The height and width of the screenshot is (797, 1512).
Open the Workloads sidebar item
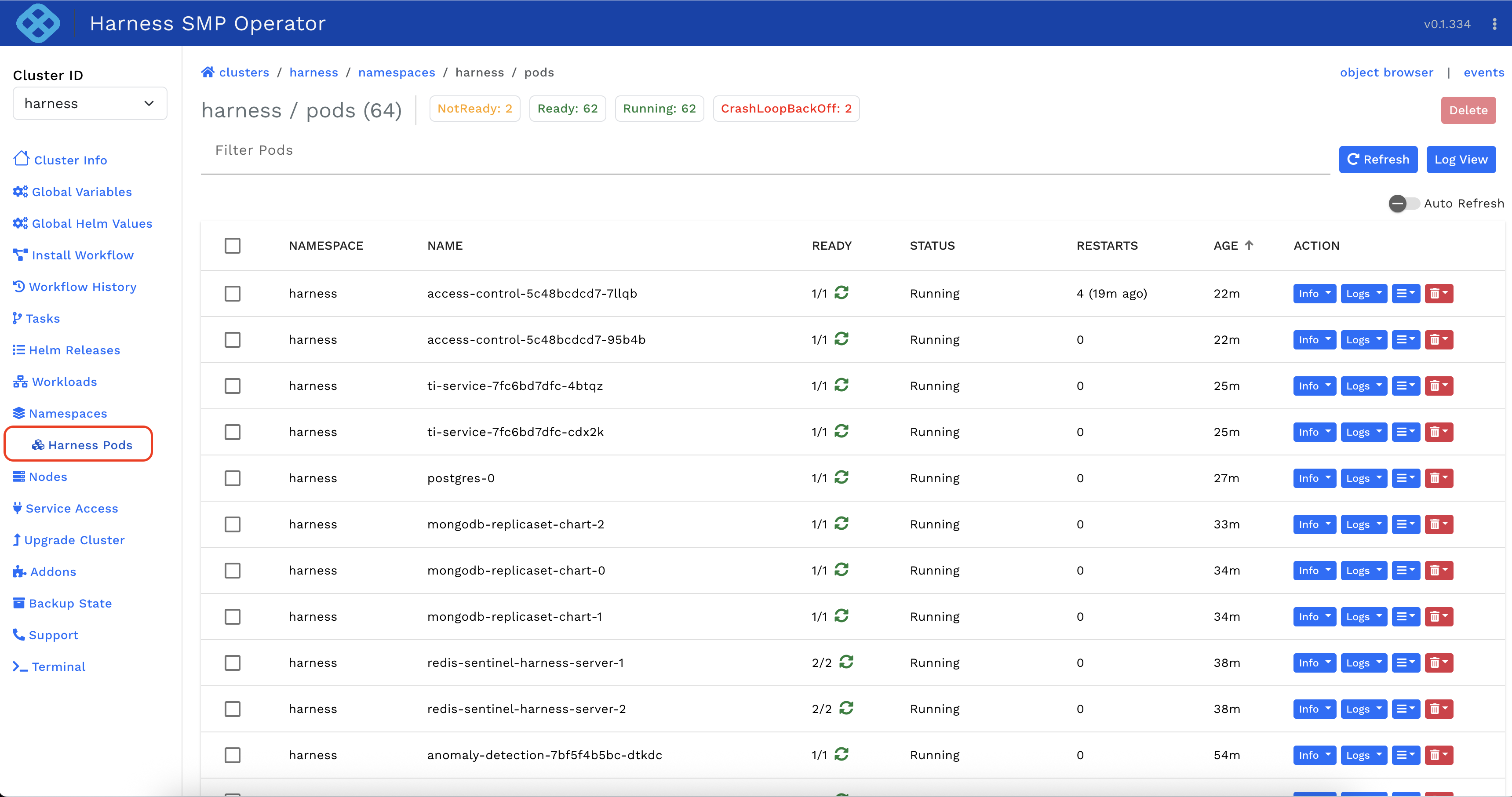[x=55, y=382]
